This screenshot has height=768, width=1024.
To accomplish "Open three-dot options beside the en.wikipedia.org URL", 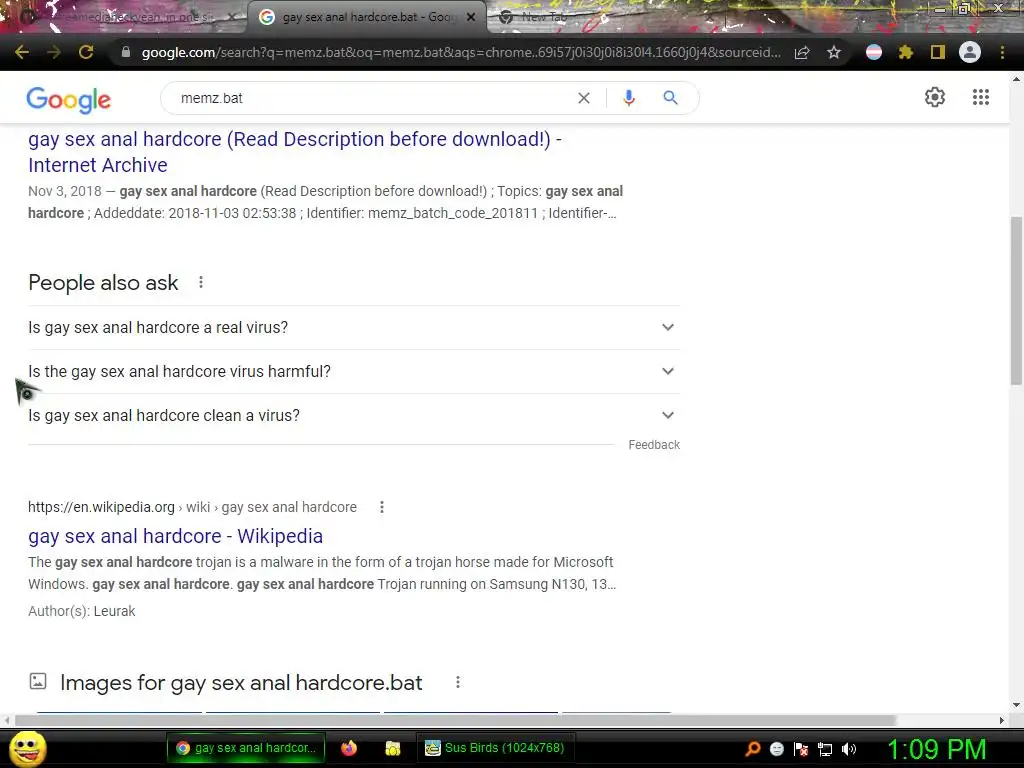I will pyautogui.click(x=382, y=507).
